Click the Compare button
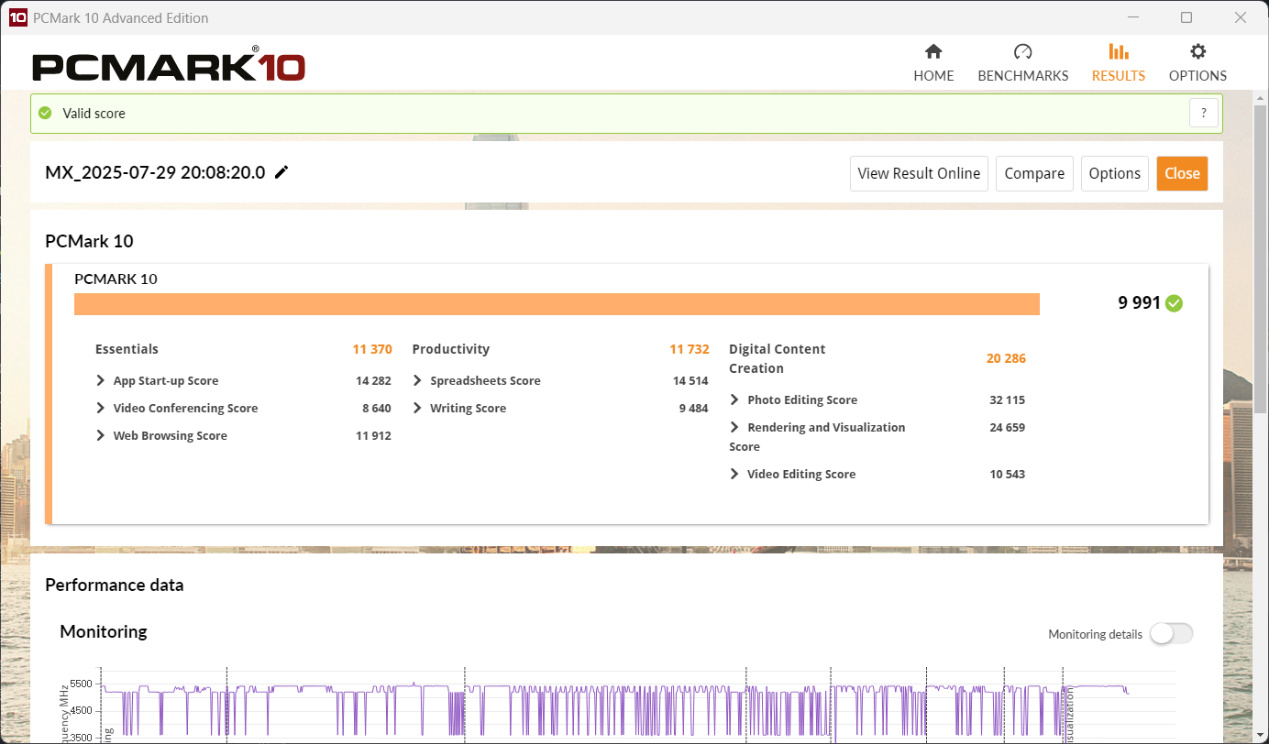The width and height of the screenshot is (1269, 744). click(x=1034, y=173)
